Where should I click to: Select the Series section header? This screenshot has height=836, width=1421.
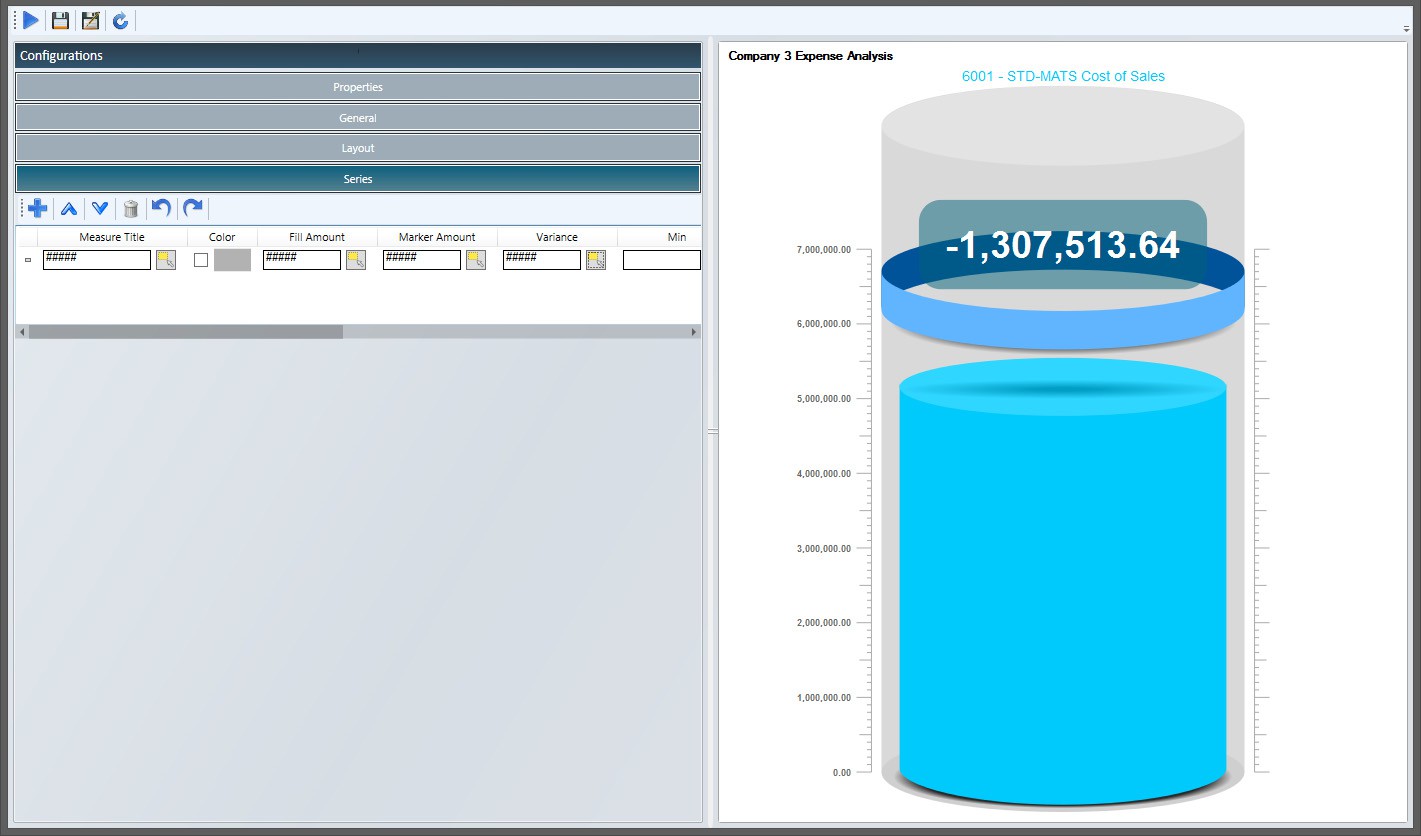(x=358, y=179)
